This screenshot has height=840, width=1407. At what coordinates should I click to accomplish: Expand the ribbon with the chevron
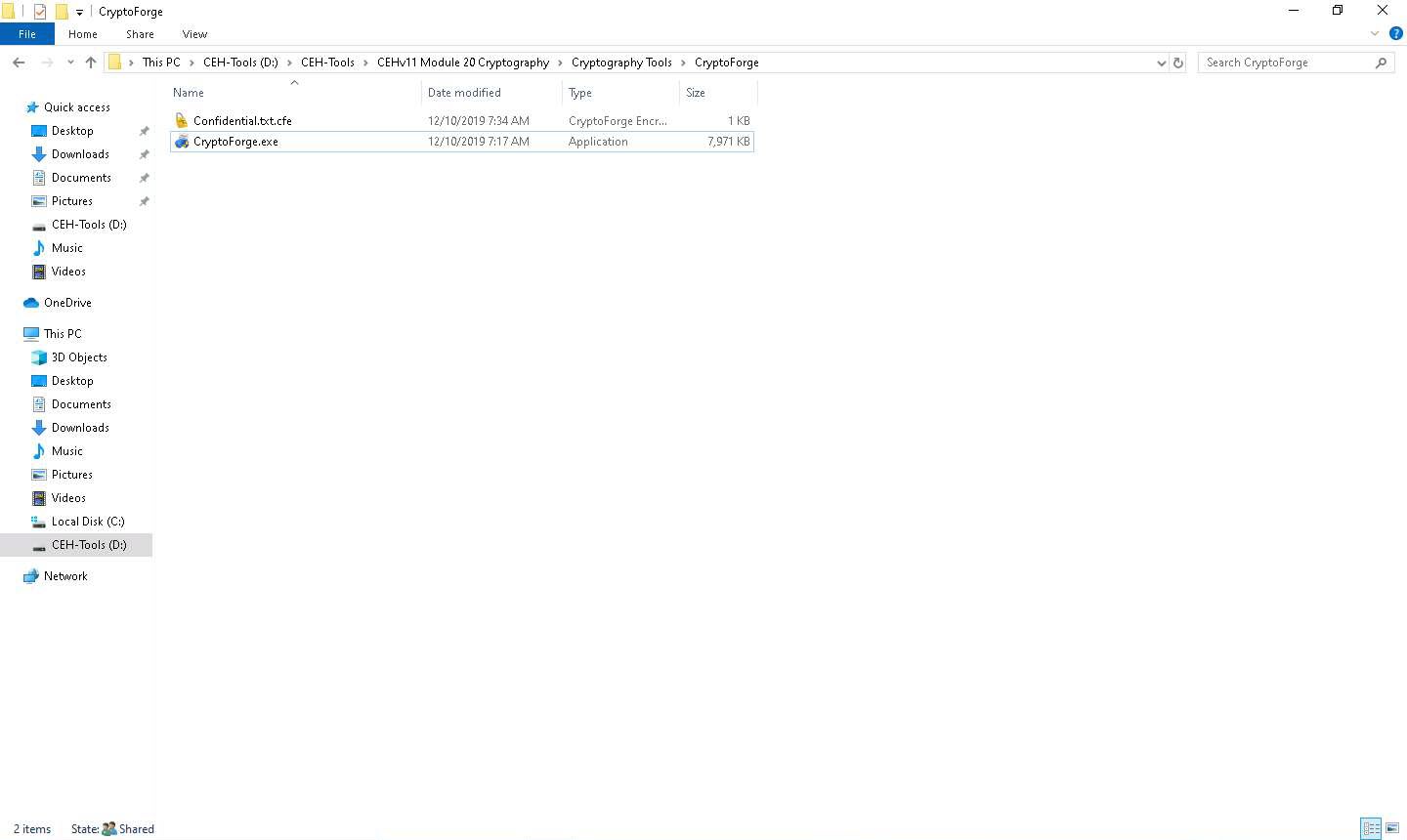pos(1375,33)
